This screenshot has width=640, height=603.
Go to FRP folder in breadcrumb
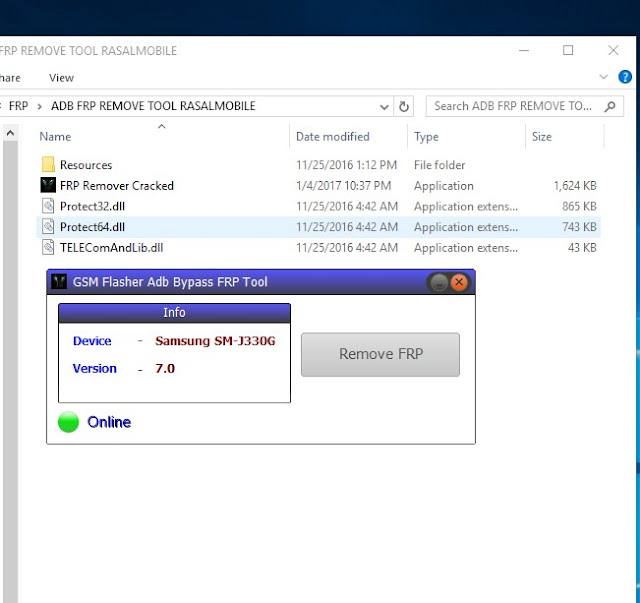point(18,106)
